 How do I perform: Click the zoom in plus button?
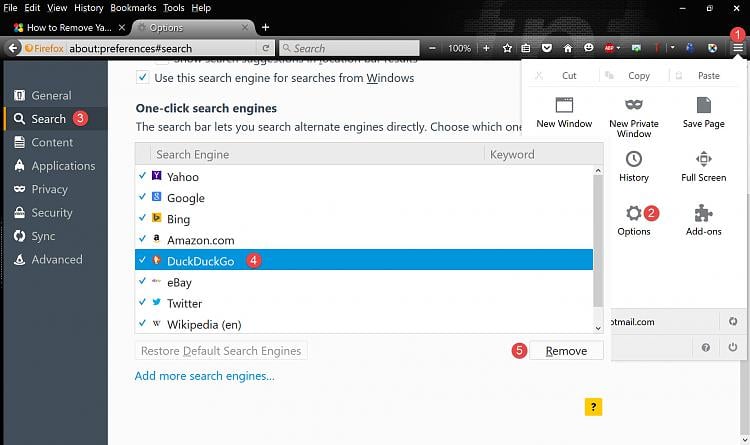pyautogui.click(x=486, y=48)
